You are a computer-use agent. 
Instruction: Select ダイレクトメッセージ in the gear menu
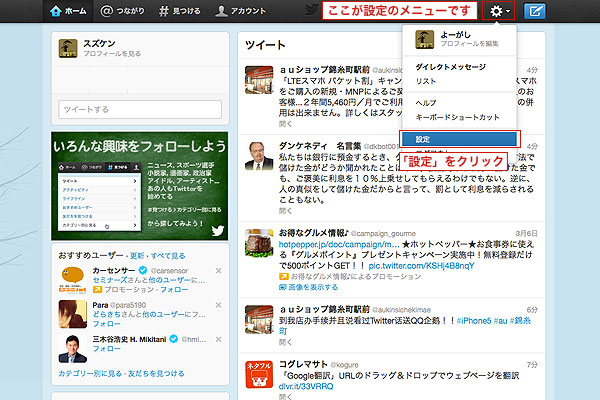pos(450,67)
